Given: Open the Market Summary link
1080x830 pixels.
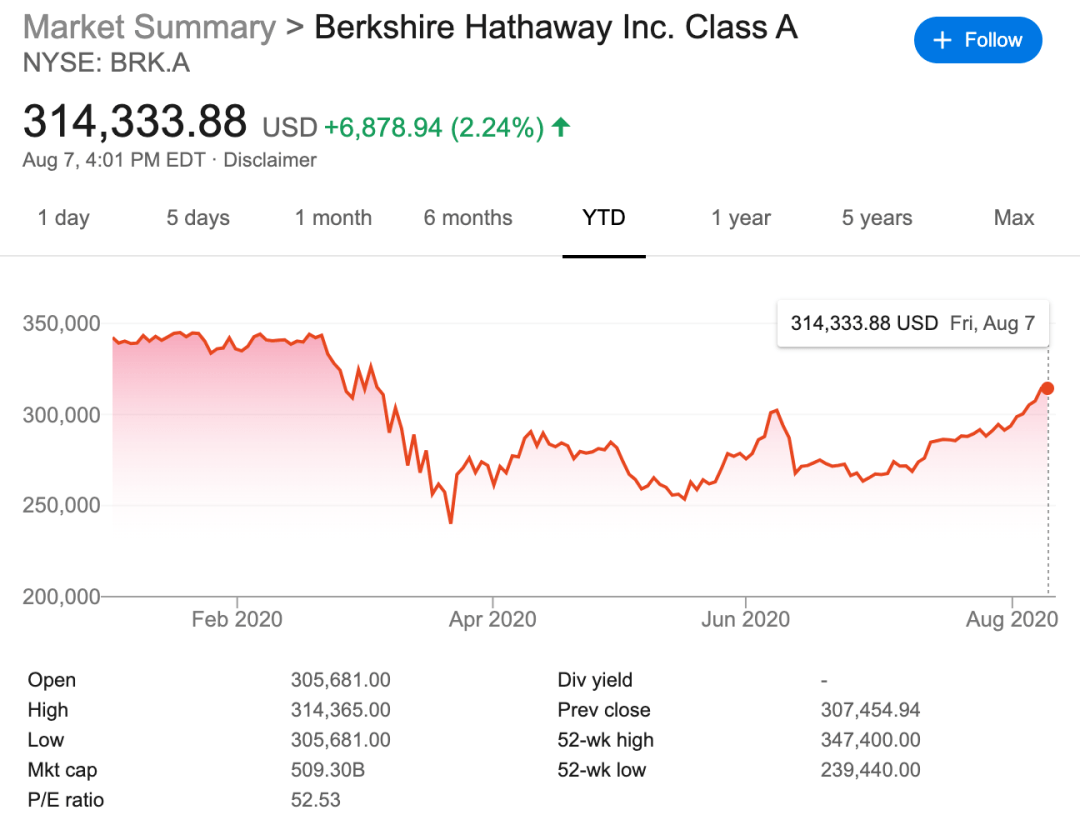Looking at the screenshot, I should pyautogui.click(x=149, y=28).
